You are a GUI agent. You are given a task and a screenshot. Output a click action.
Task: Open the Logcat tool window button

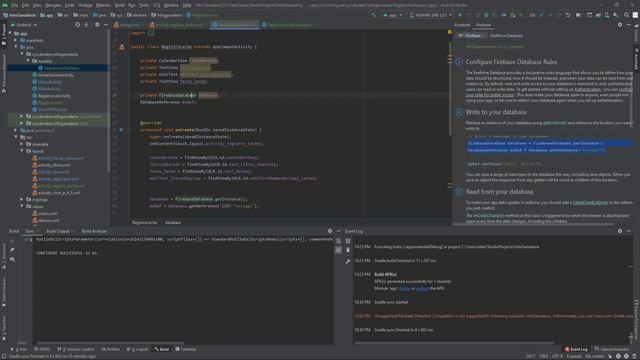[138, 349]
